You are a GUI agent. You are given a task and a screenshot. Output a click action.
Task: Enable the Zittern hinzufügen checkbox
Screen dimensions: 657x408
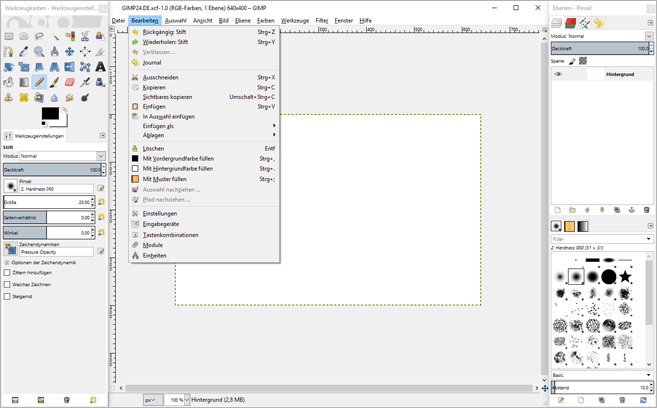[x=7, y=273]
